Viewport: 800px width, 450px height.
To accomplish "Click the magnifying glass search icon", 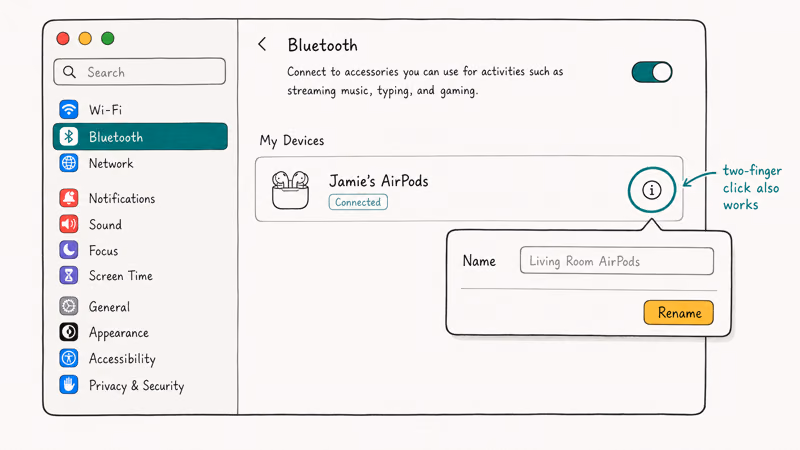I will coord(69,72).
